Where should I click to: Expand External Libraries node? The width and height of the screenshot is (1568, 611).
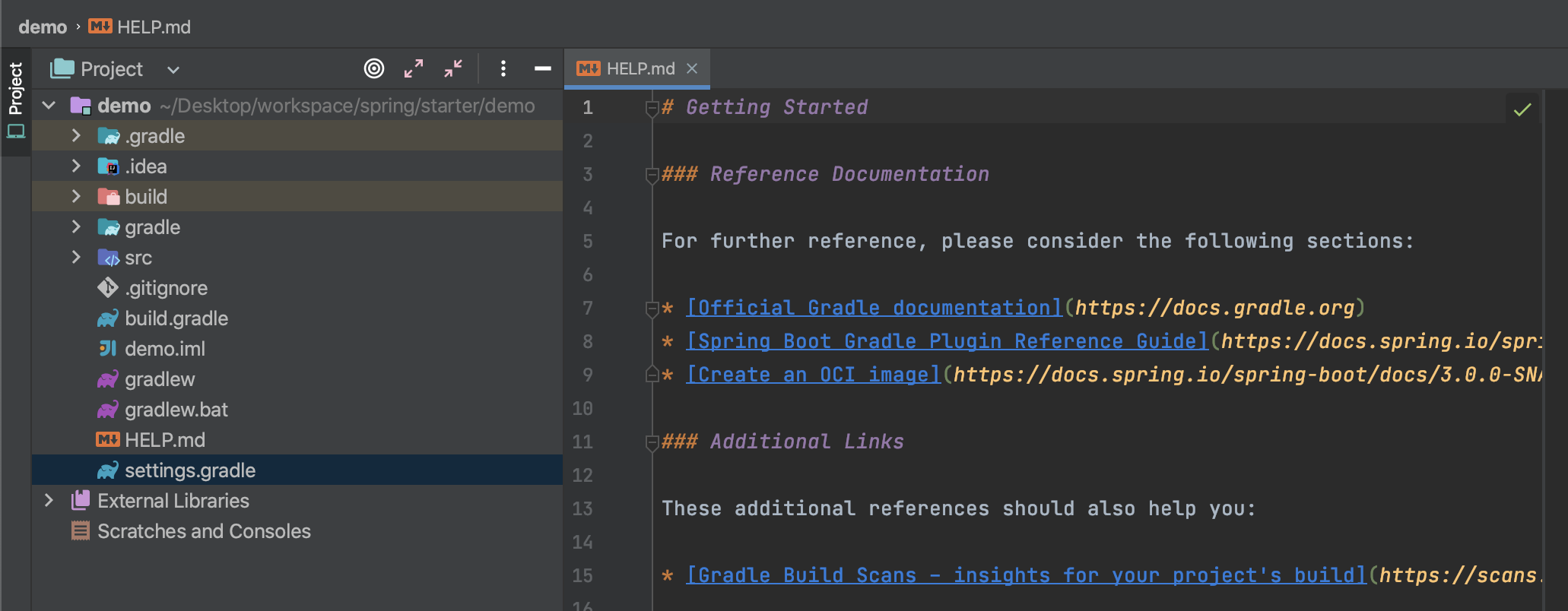pos(49,501)
